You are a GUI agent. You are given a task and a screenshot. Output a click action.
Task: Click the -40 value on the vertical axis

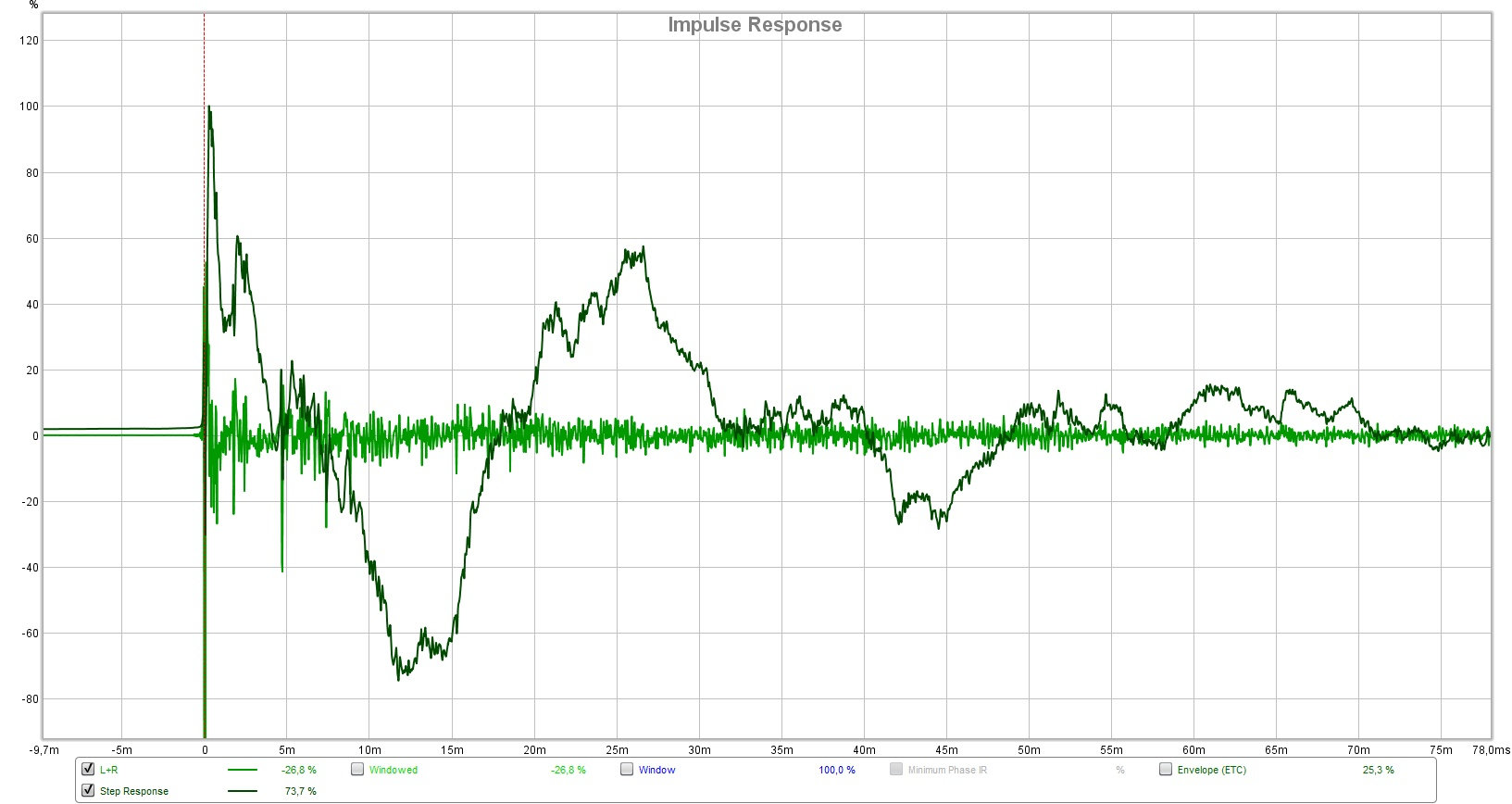coord(31,568)
